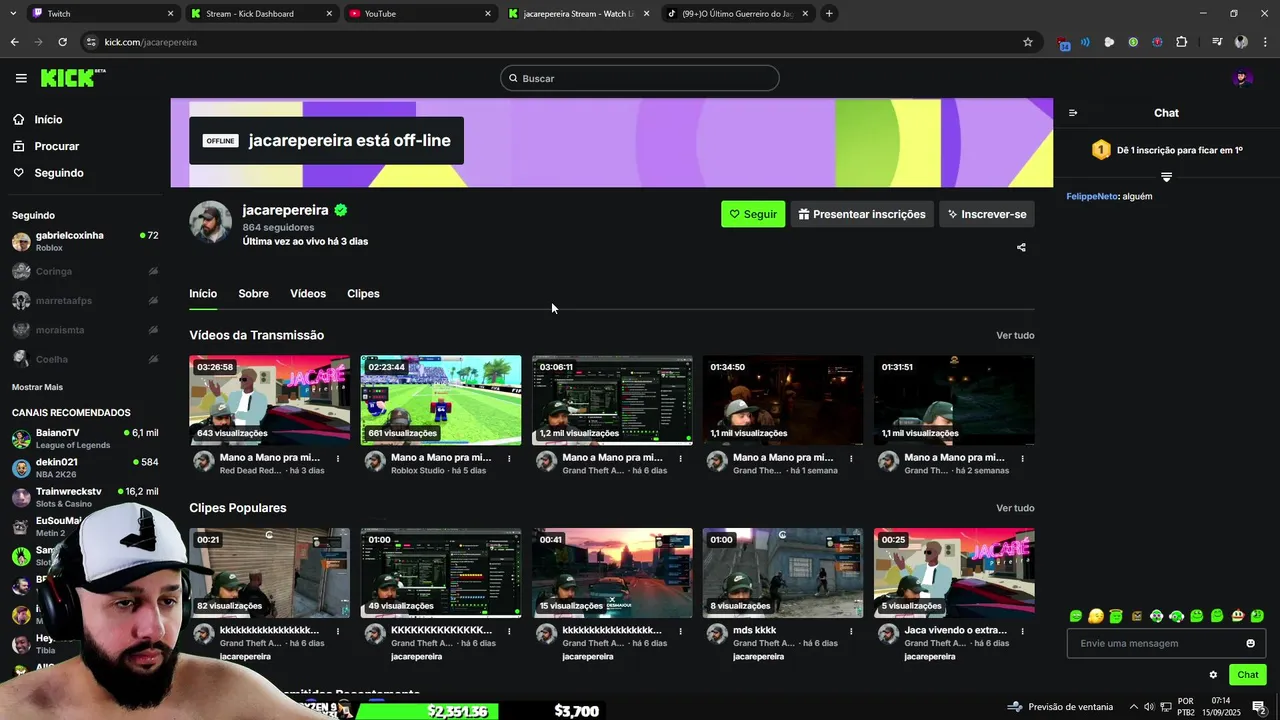Open options for the 03:06:11 video
The image size is (1280, 720).
click(680, 459)
